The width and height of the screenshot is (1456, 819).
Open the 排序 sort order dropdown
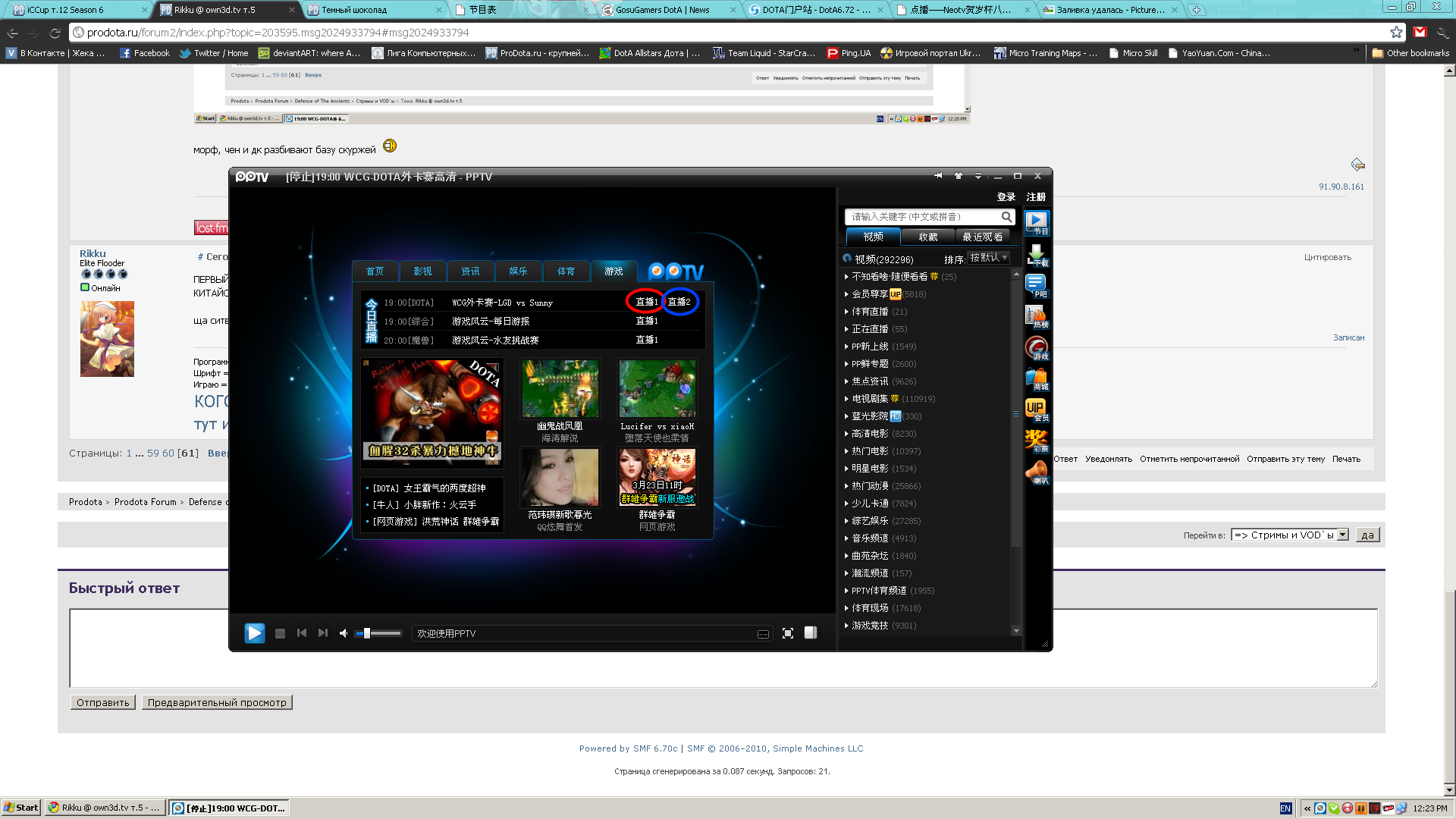[x=988, y=258]
